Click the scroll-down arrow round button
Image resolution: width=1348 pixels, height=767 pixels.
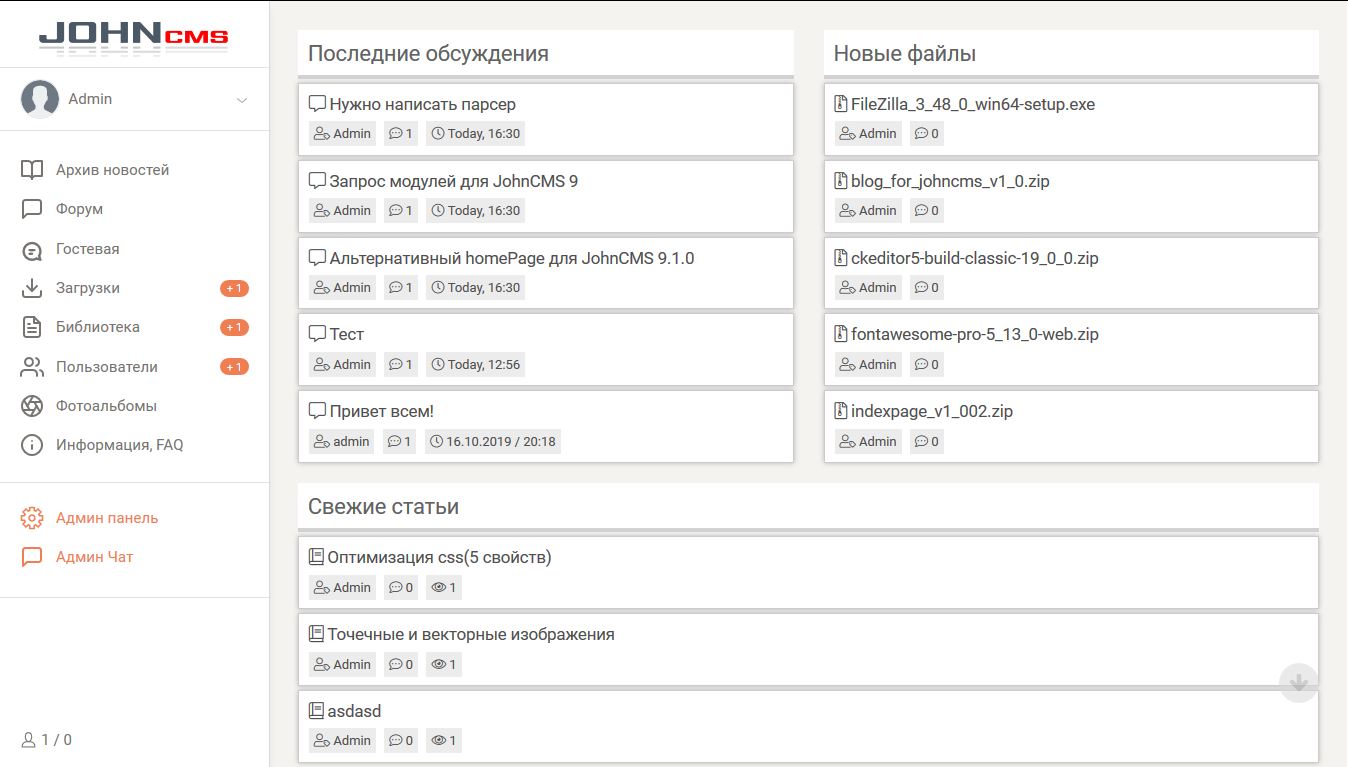pyautogui.click(x=1299, y=683)
